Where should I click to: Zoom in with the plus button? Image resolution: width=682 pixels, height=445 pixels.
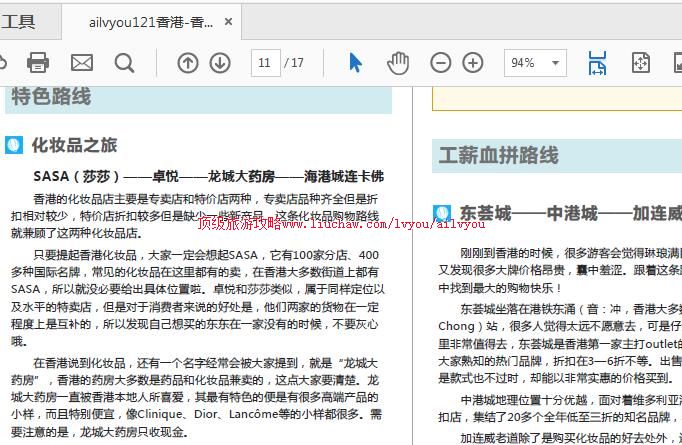473,63
